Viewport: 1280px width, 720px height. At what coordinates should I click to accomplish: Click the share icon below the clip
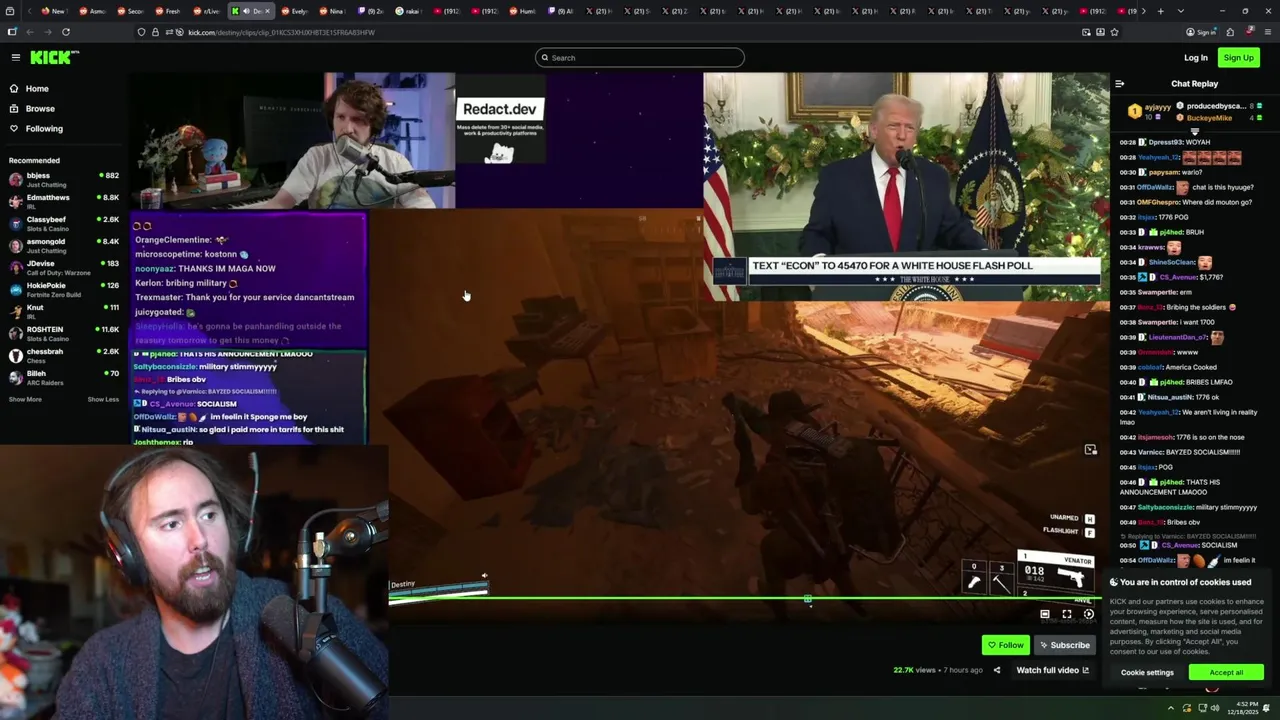click(x=996, y=670)
